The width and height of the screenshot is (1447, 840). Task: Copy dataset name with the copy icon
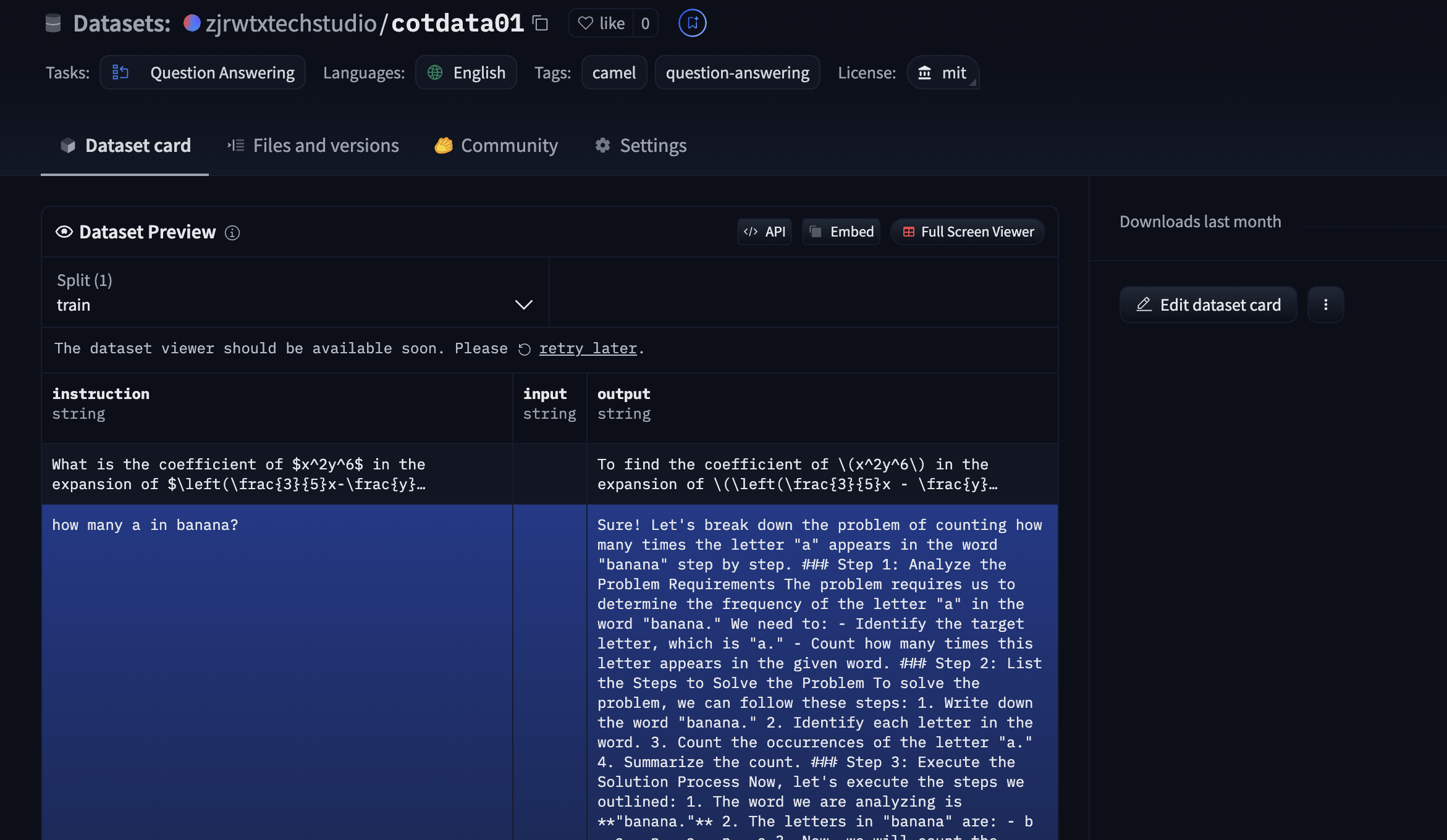click(541, 23)
